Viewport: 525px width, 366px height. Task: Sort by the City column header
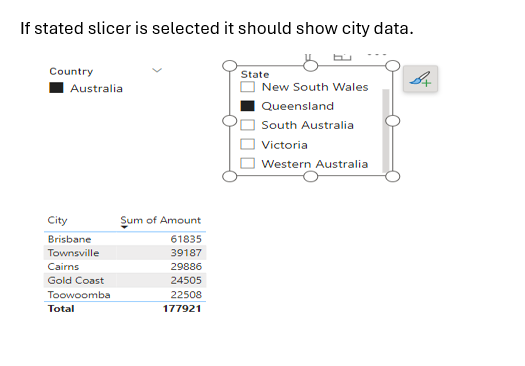coord(57,220)
